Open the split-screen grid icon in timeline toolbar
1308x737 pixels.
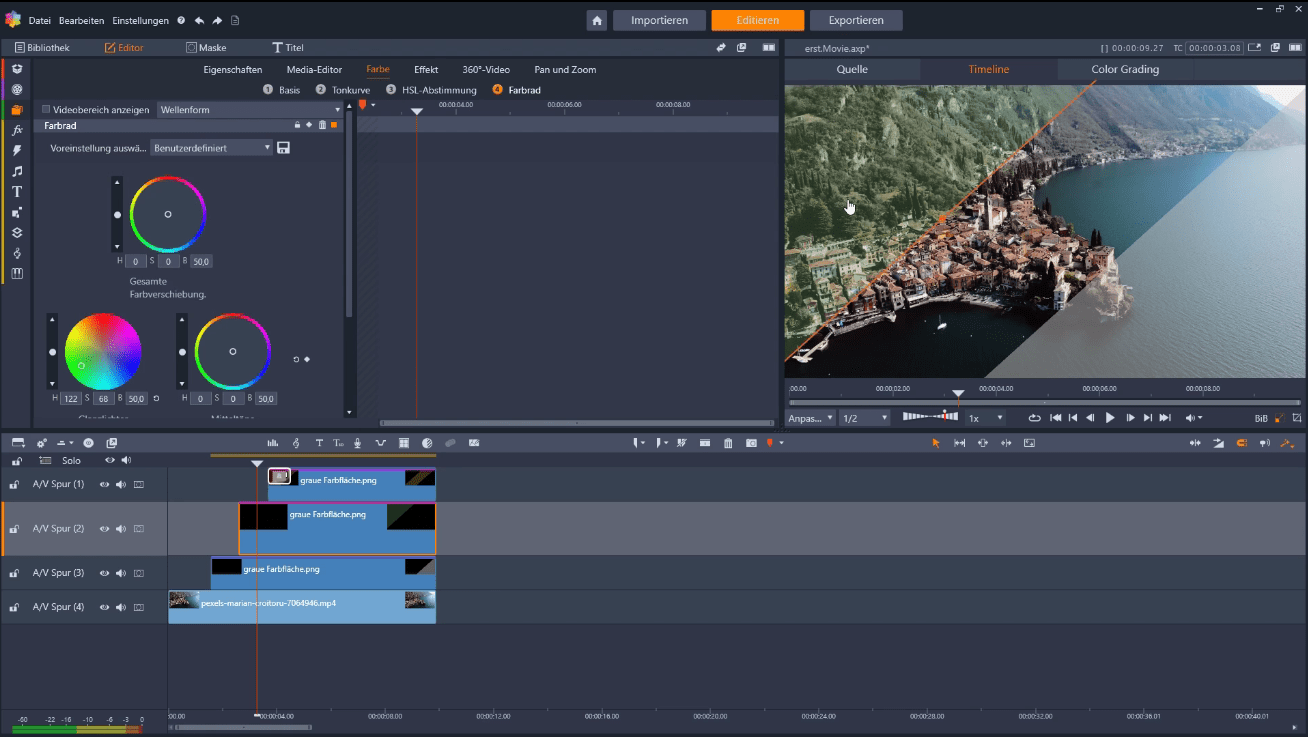coord(404,443)
